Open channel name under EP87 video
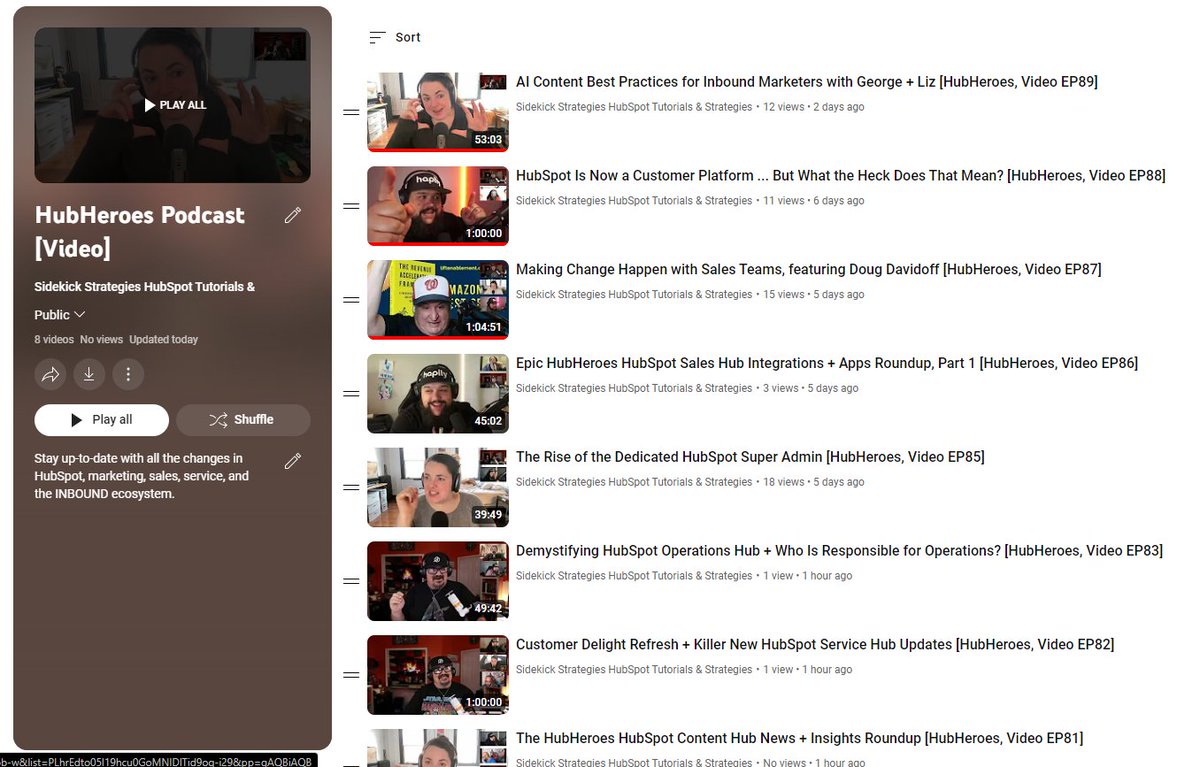This screenshot has height=767, width=1200. 634,295
